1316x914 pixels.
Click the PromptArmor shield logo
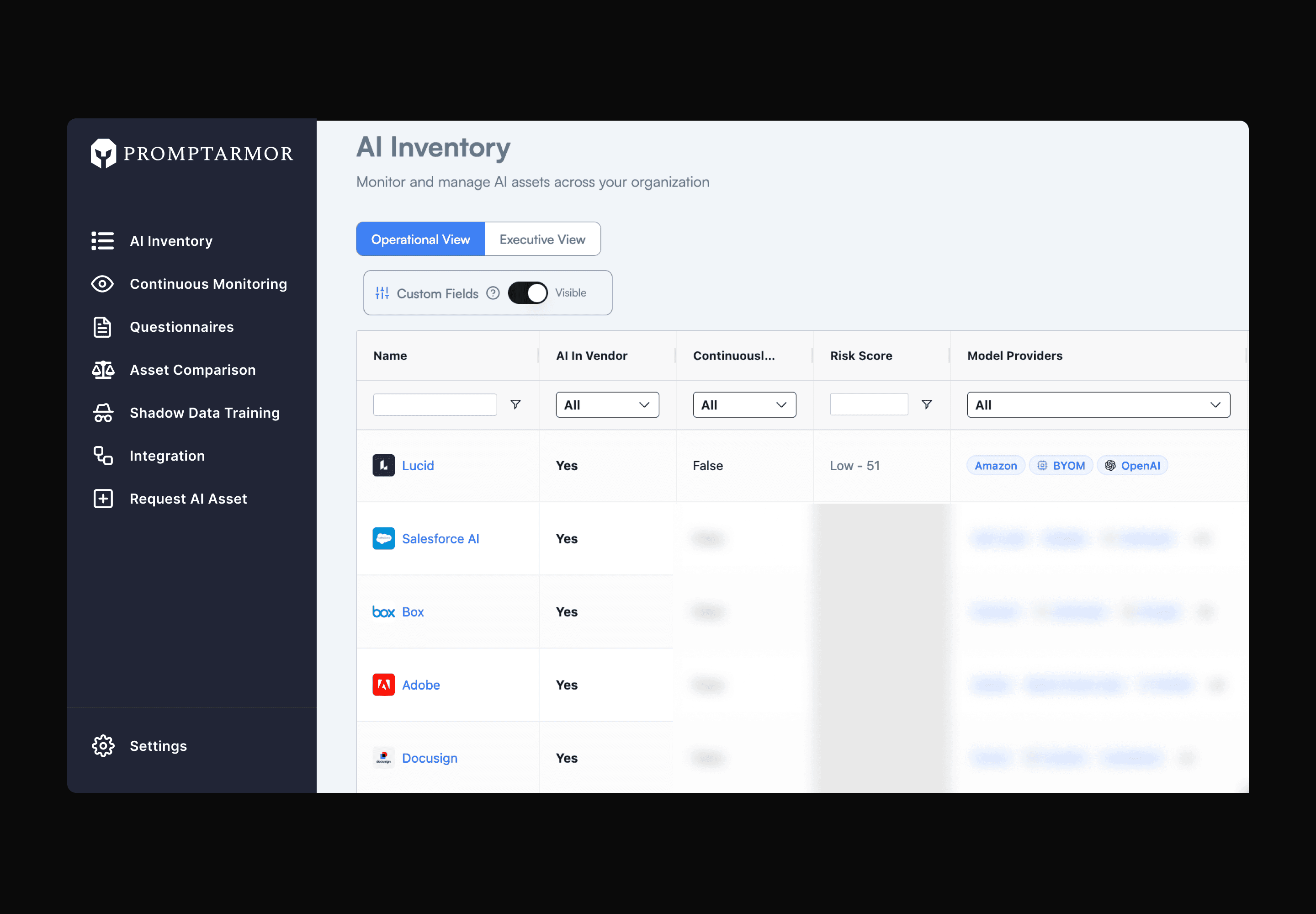pyautogui.click(x=103, y=153)
